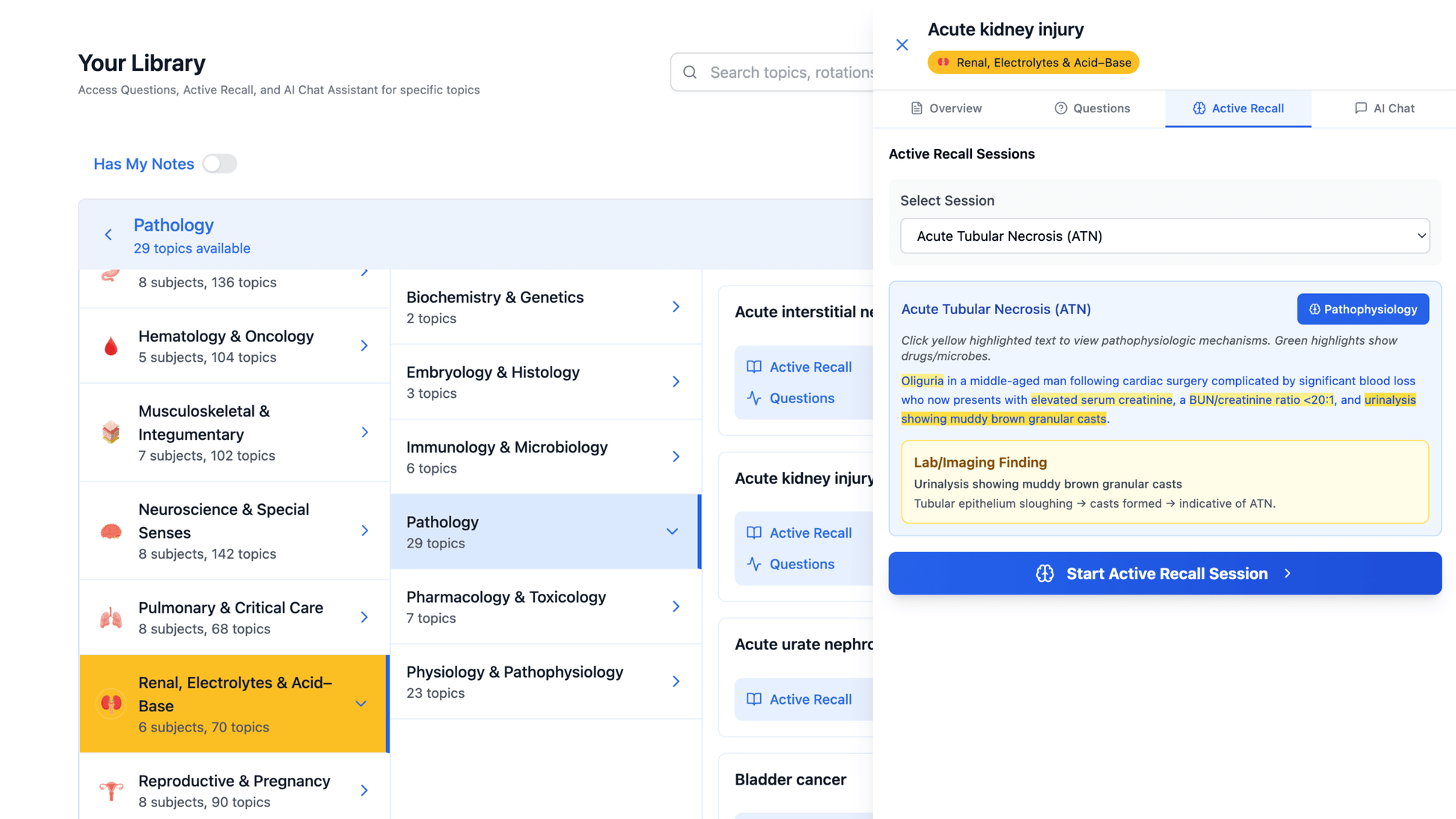1456x819 pixels.
Task: Click brain icon in Start Active Recall Session button
Action: click(x=1044, y=574)
